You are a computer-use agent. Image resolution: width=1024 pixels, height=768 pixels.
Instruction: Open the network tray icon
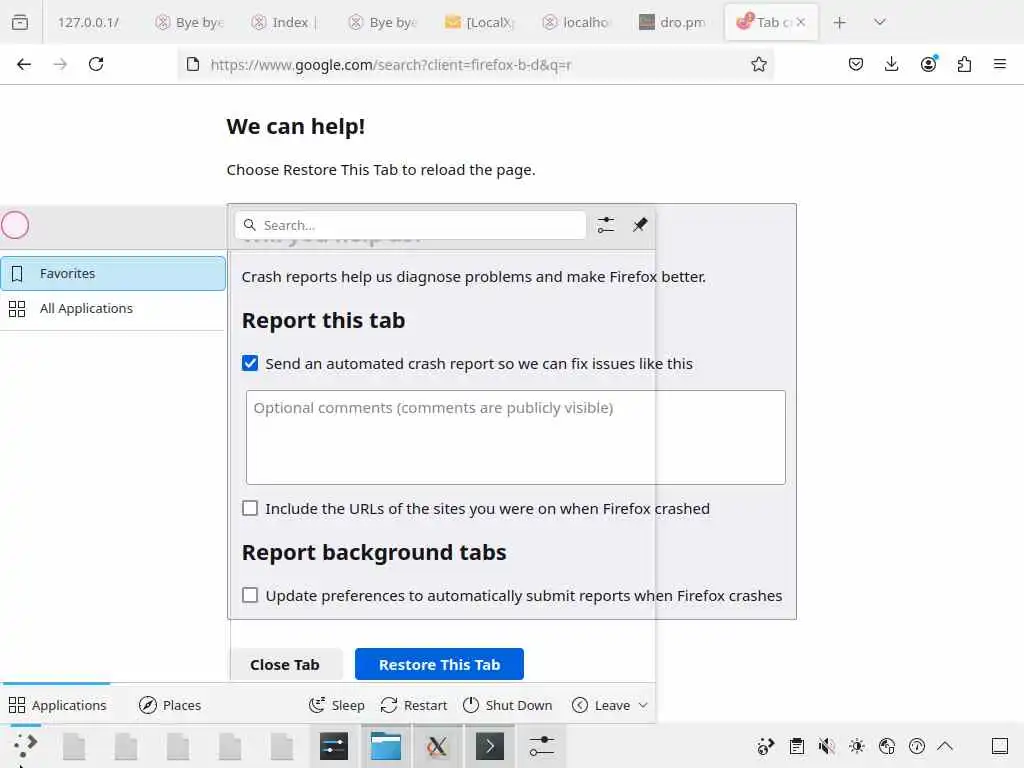point(887,746)
